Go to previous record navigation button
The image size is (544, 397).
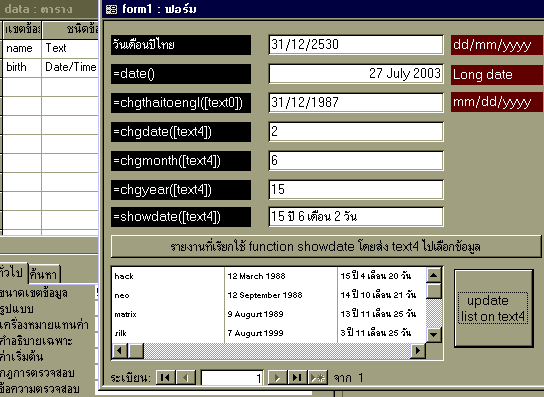pyautogui.click(x=186, y=378)
